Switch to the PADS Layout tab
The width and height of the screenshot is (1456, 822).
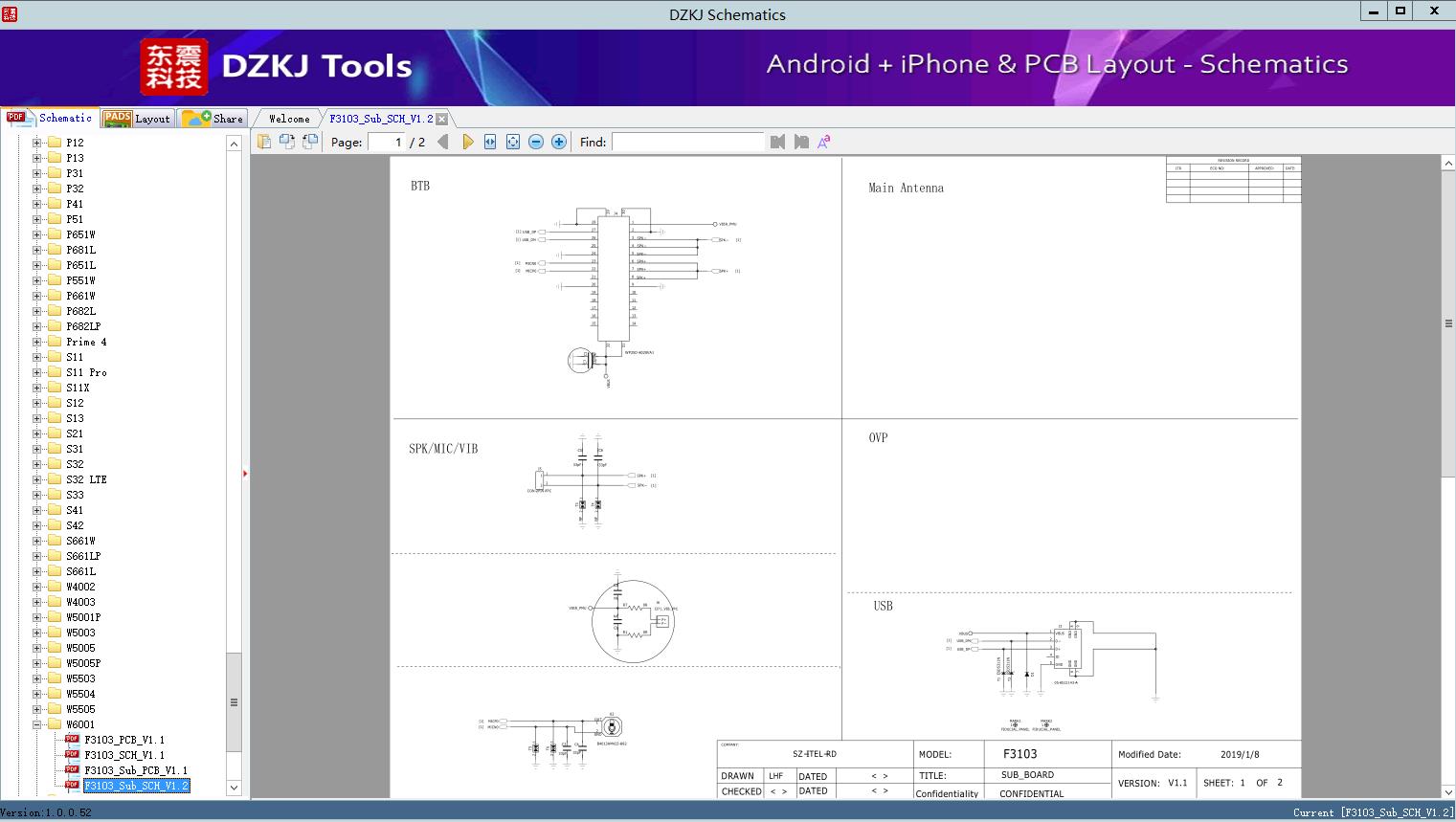coord(136,118)
